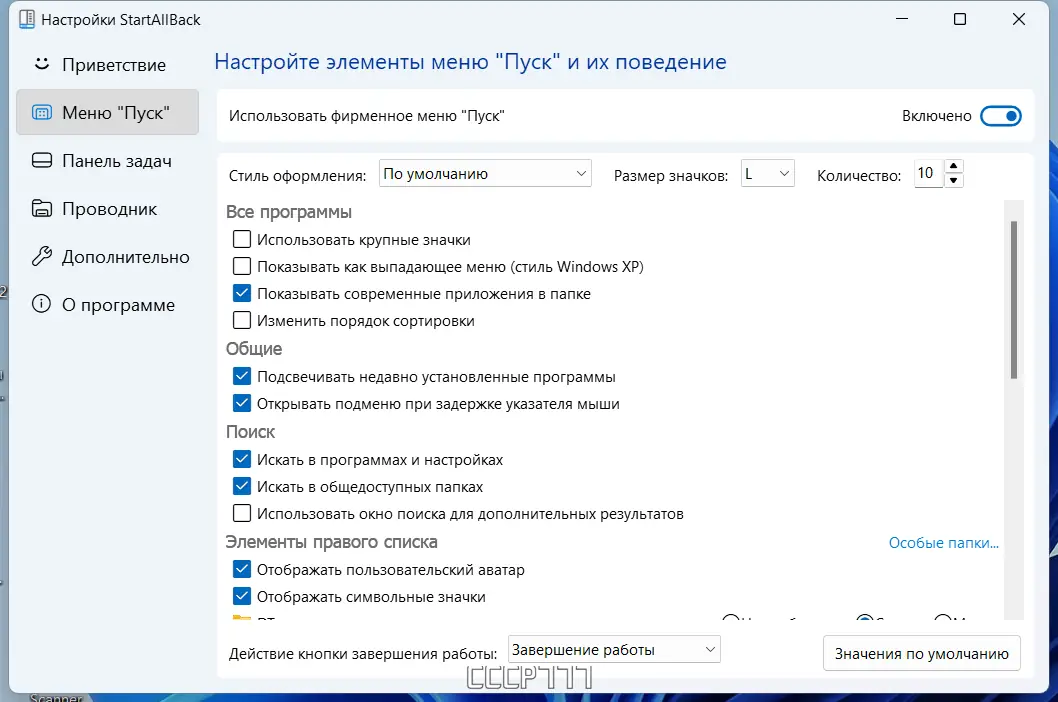Click the StartAllBack icon in title bar

pyautogui.click(x=28, y=18)
